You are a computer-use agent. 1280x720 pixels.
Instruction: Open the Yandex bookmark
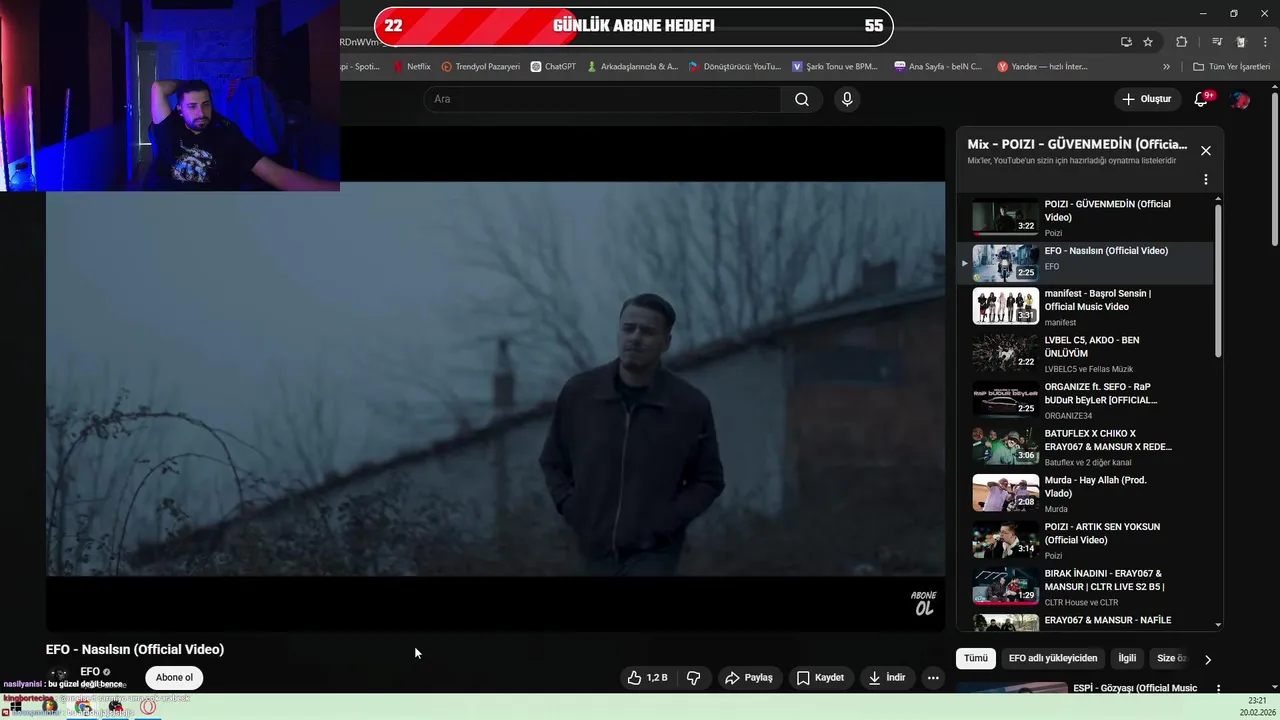point(1042,67)
